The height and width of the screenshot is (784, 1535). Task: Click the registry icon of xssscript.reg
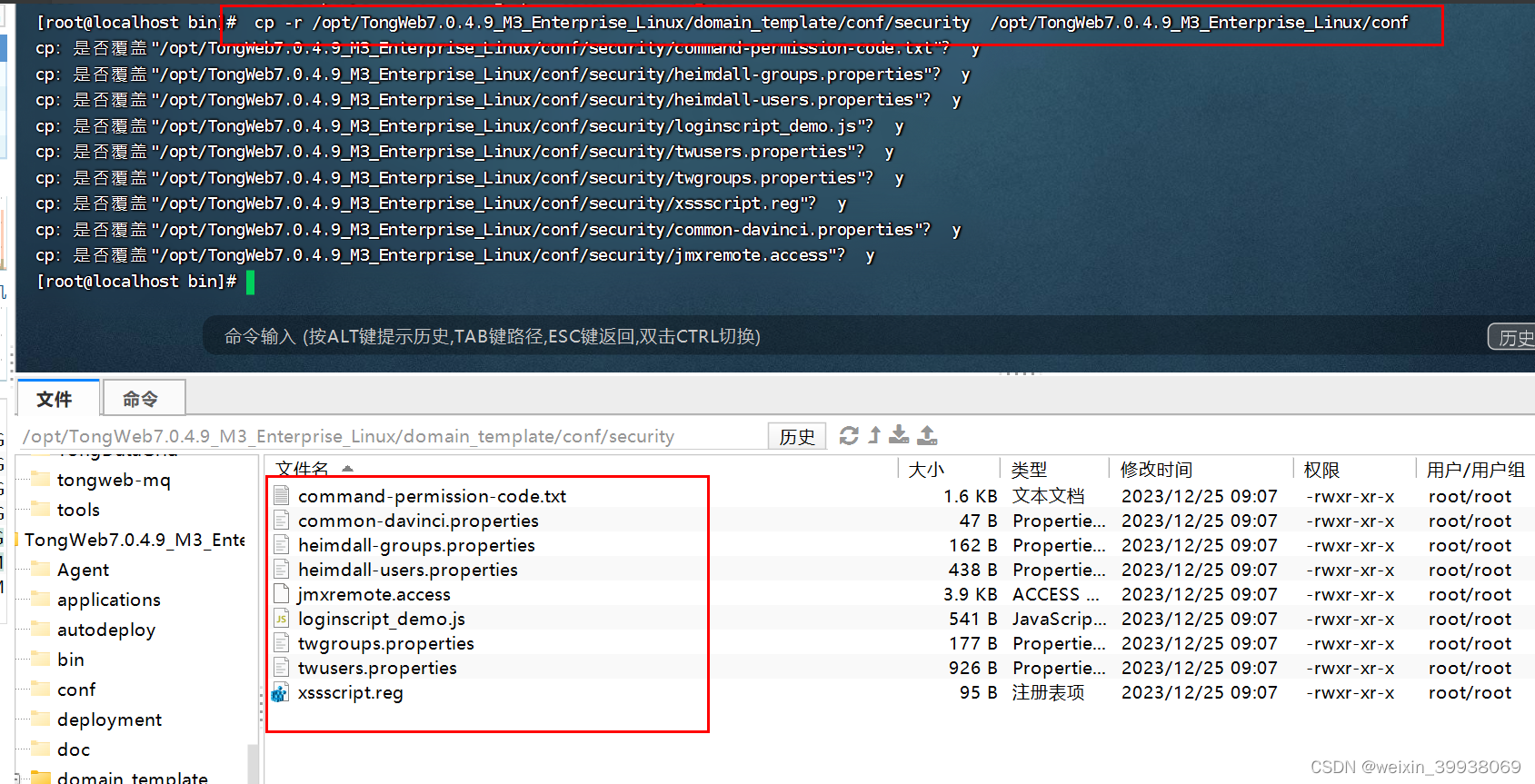(280, 692)
